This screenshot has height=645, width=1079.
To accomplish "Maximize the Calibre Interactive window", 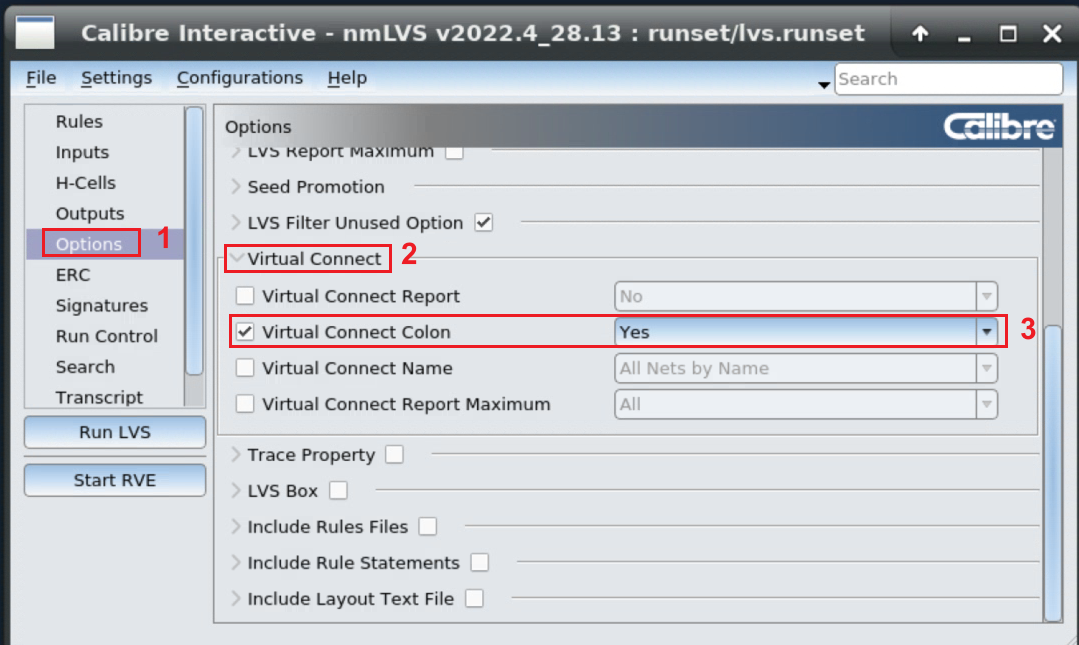I will pos(1007,33).
